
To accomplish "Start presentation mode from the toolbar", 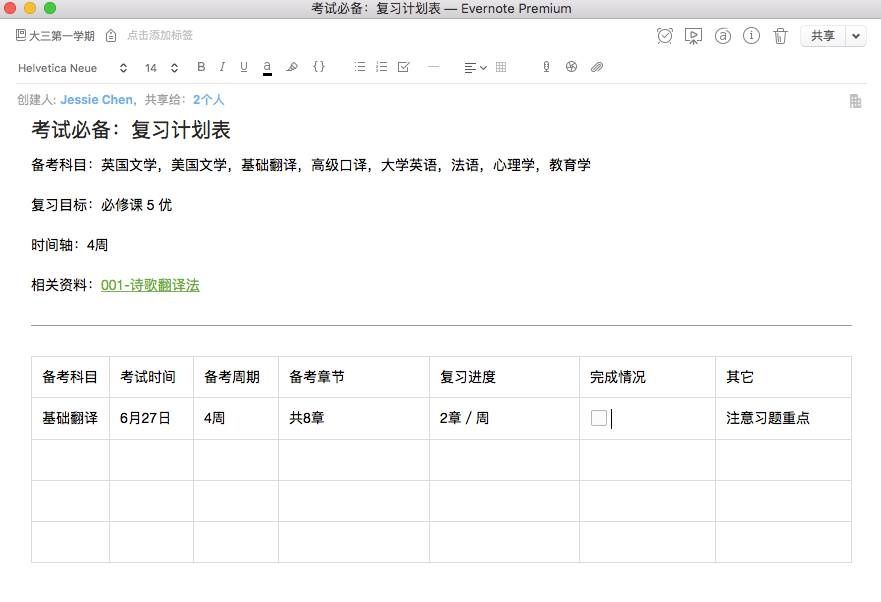I will click(693, 36).
